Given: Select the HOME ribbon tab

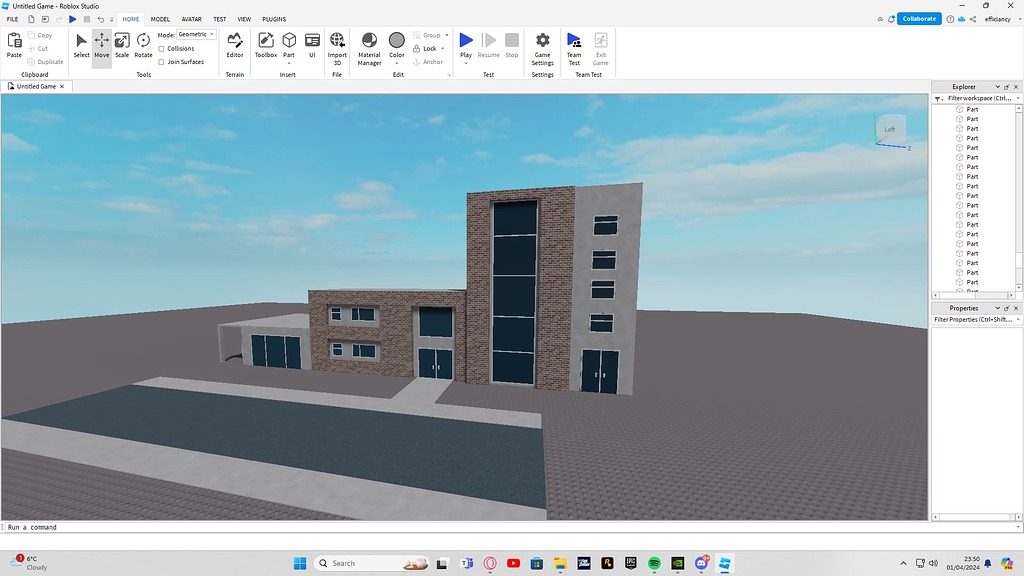Looking at the screenshot, I should tap(131, 19).
